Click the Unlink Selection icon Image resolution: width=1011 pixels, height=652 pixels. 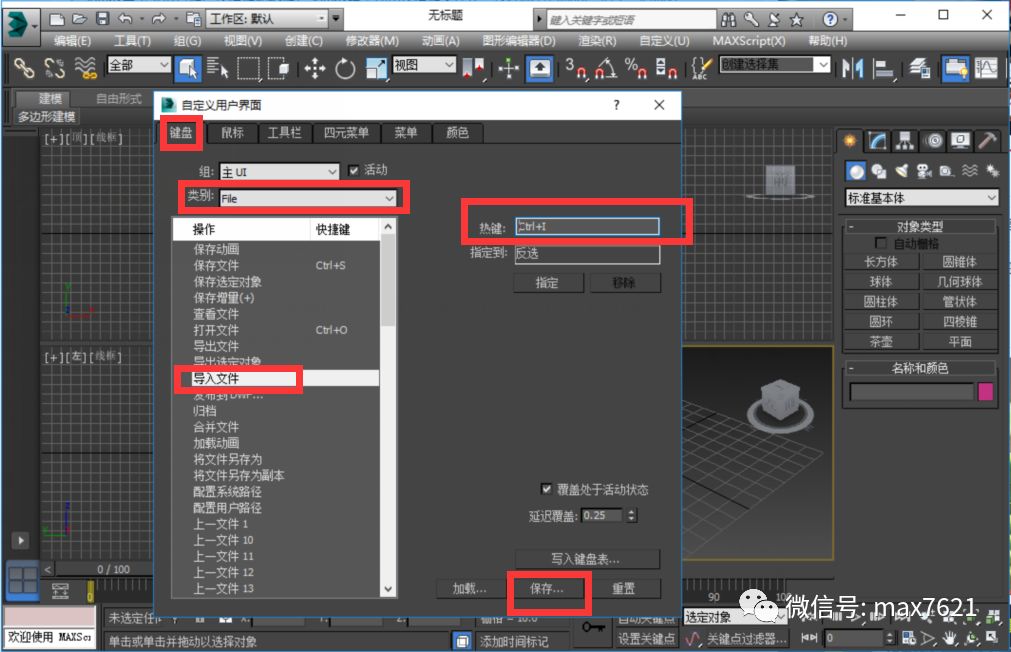point(55,68)
